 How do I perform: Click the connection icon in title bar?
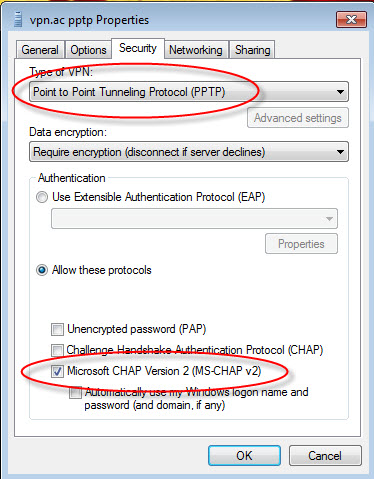click(18, 19)
